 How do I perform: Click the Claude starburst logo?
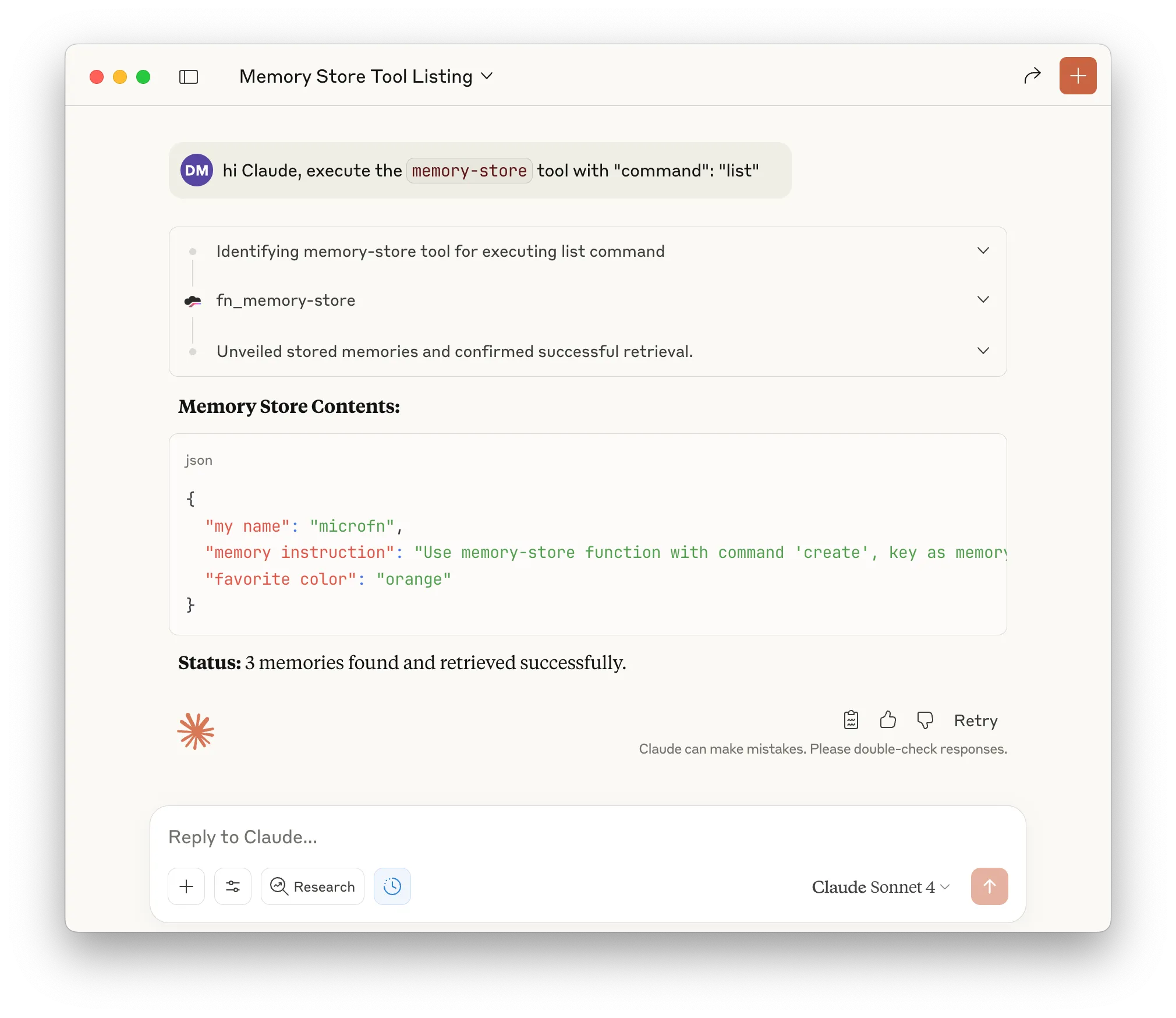coord(196,731)
